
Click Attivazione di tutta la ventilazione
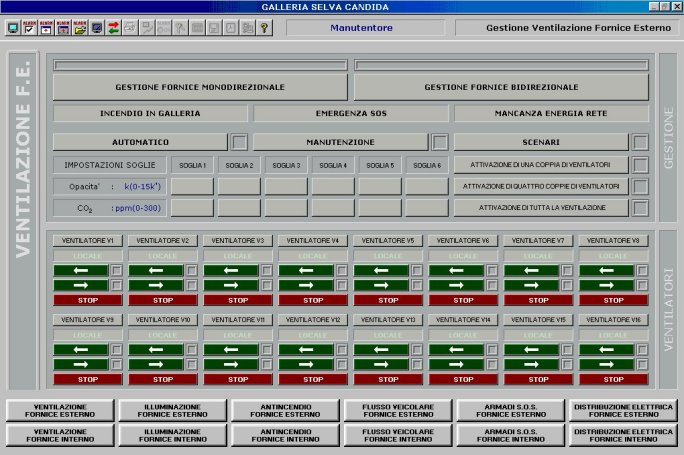[541, 208]
